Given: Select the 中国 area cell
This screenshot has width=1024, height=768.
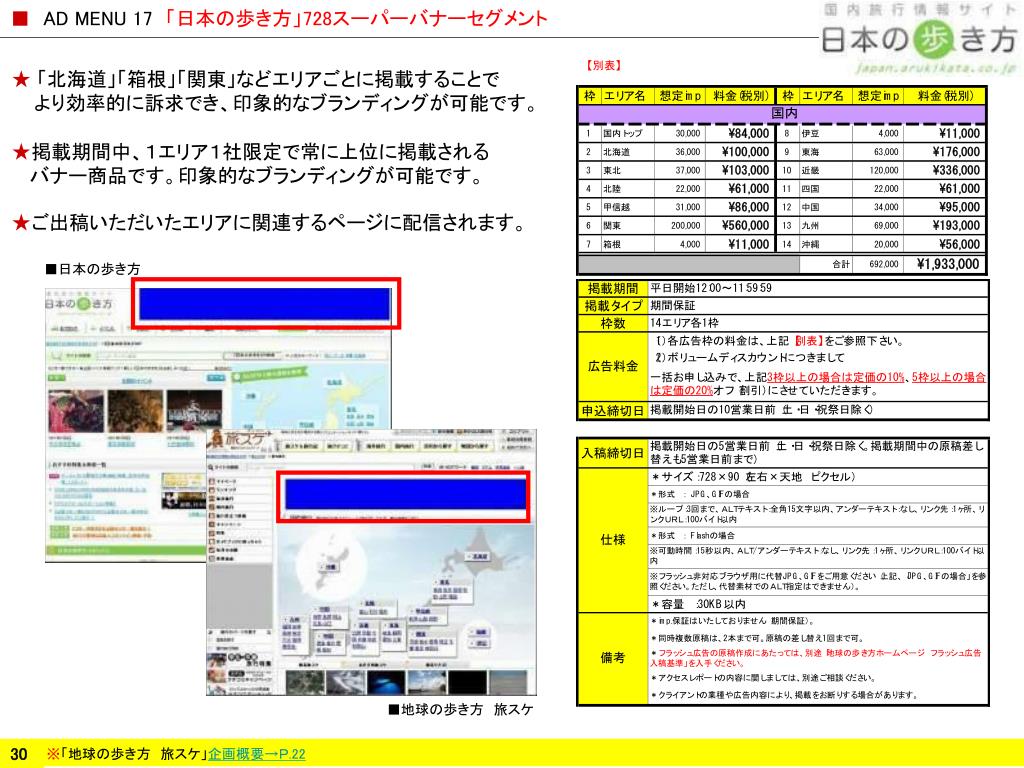Looking at the screenshot, I should pyautogui.click(x=824, y=207).
